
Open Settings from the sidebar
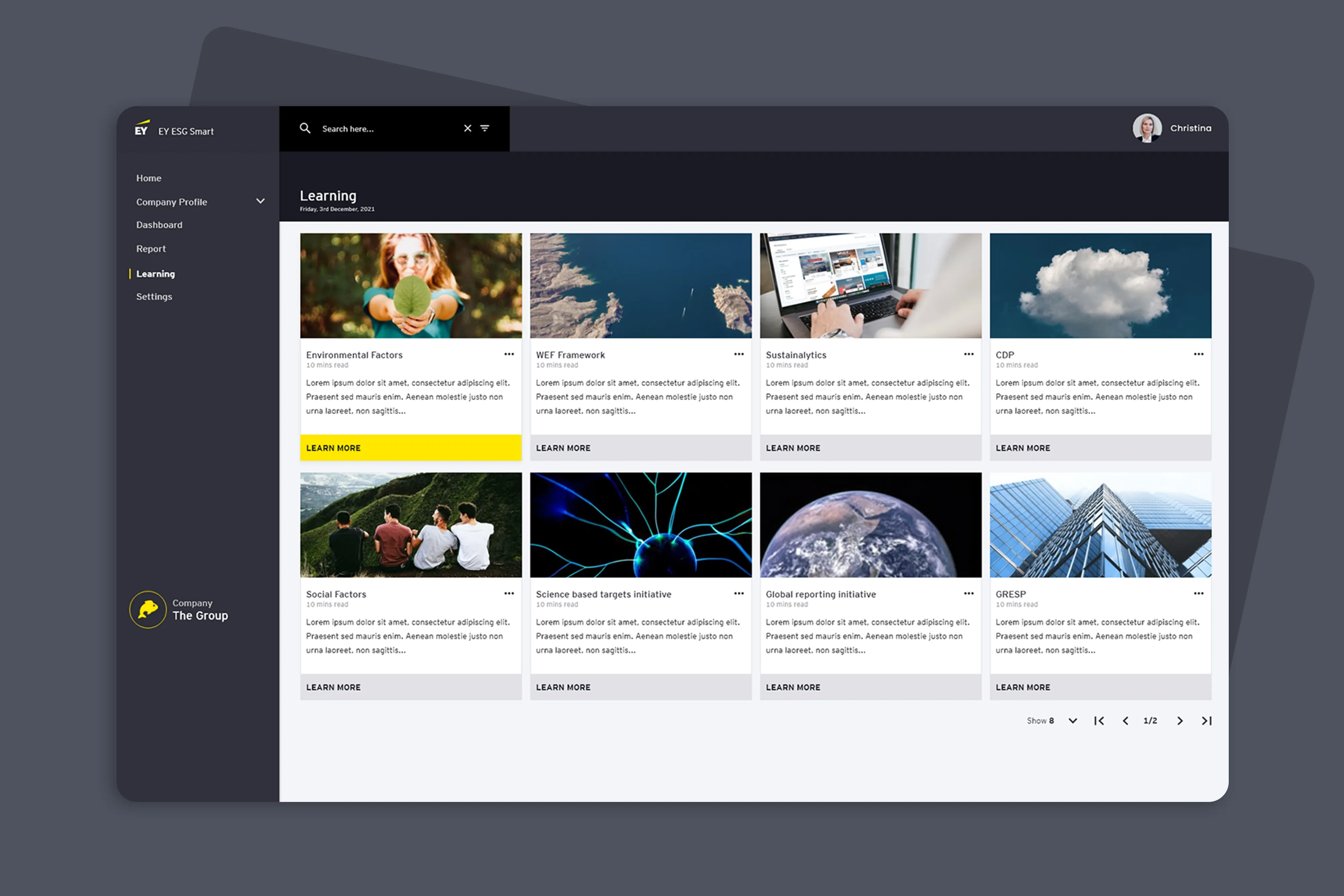[x=154, y=297]
